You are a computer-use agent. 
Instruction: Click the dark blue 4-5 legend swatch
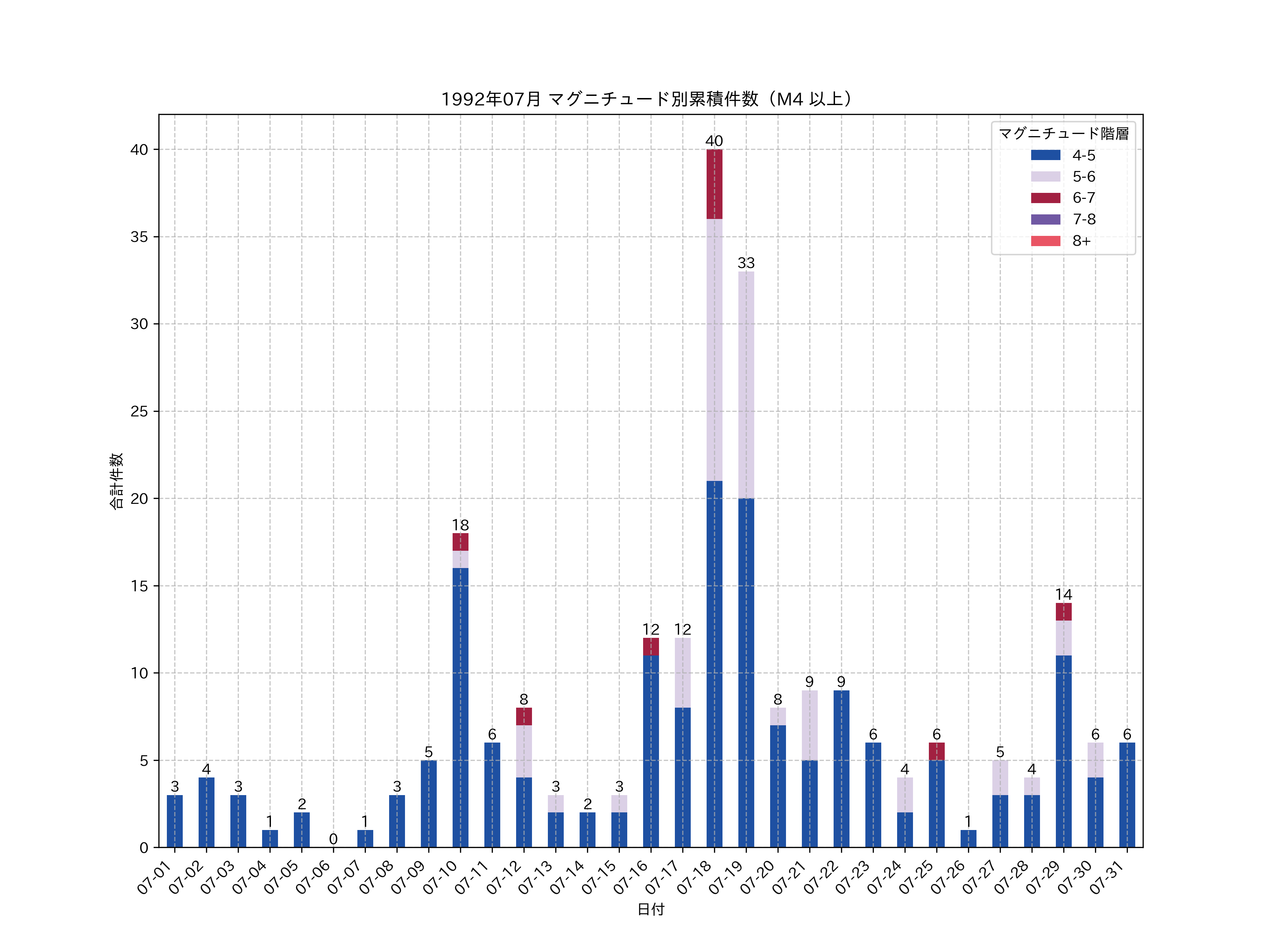1045,155
